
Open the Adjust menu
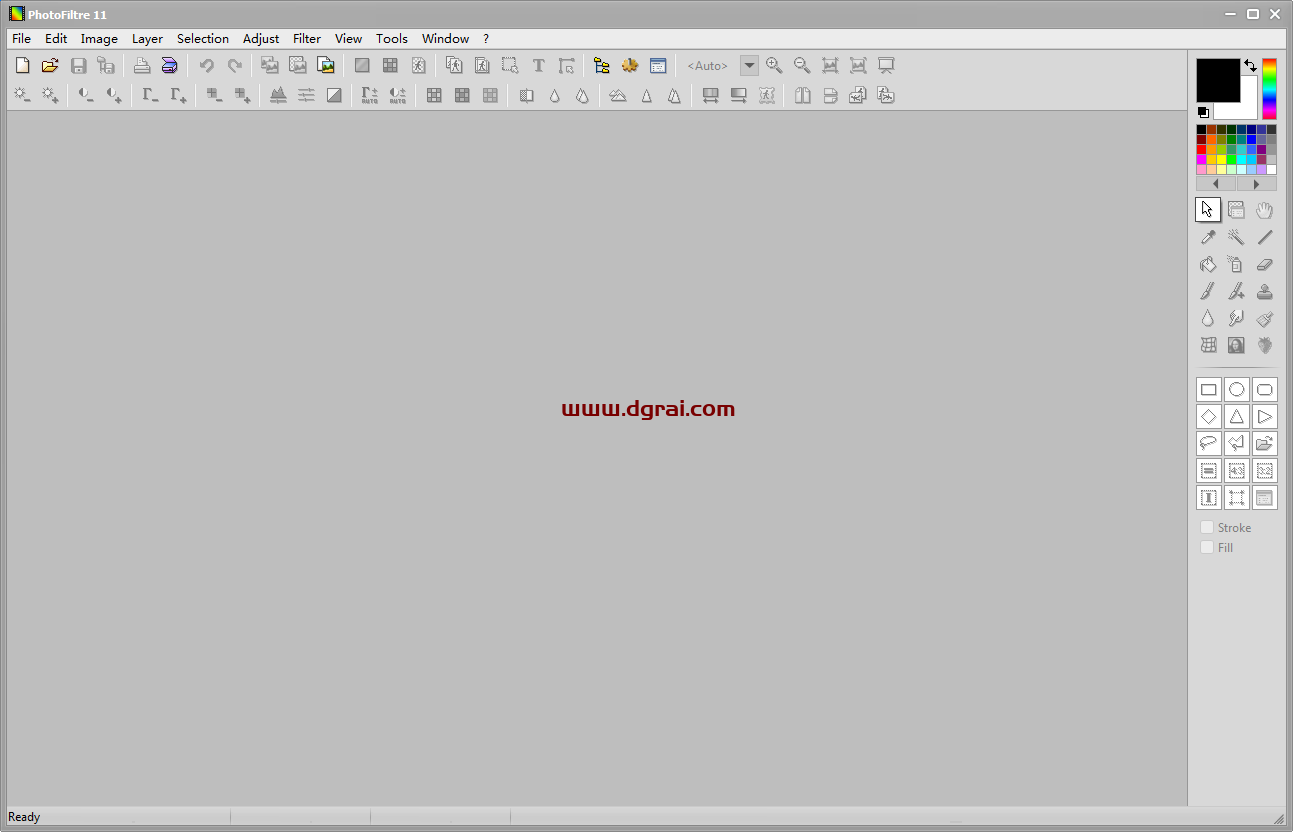(x=261, y=39)
